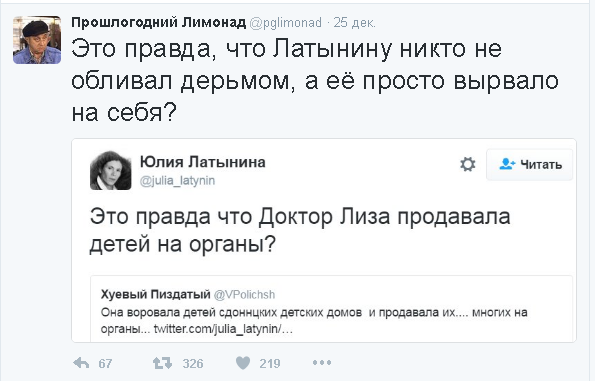Open the @julia_latynin handle link

coord(177,180)
